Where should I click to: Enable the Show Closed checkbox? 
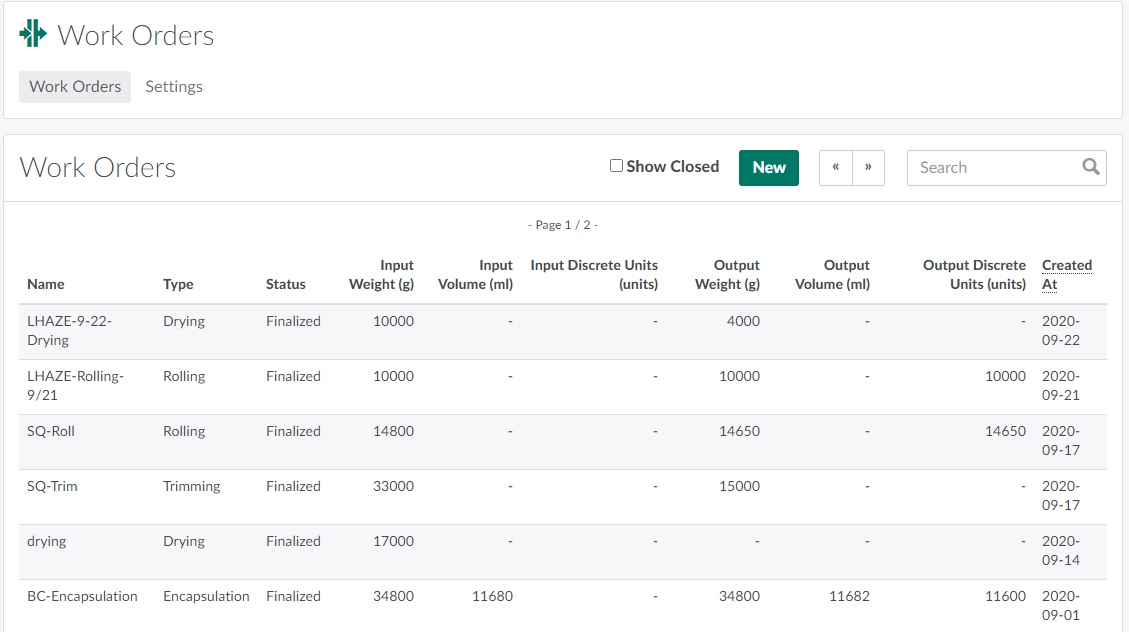[616, 166]
